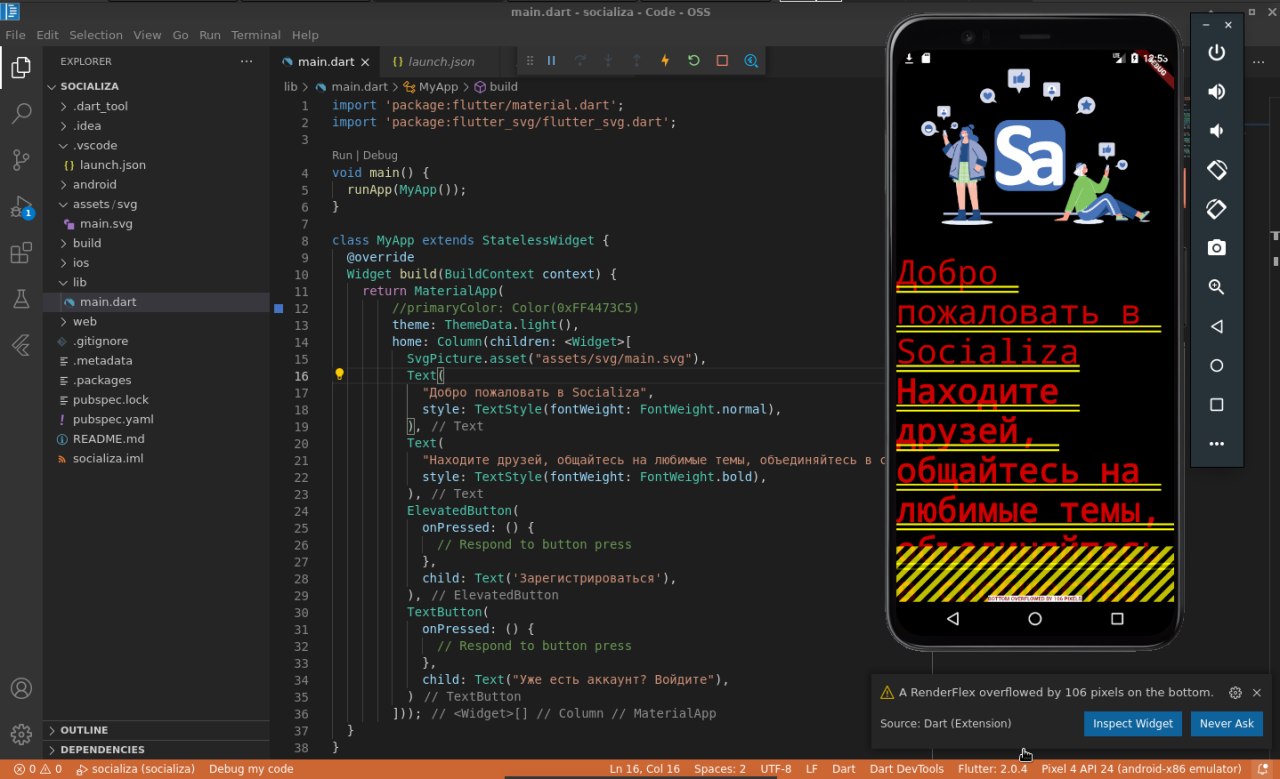The width and height of the screenshot is (1280, 779).
Task: Open the widget inspector from debug toolbar
Action: tap(751, 61)
